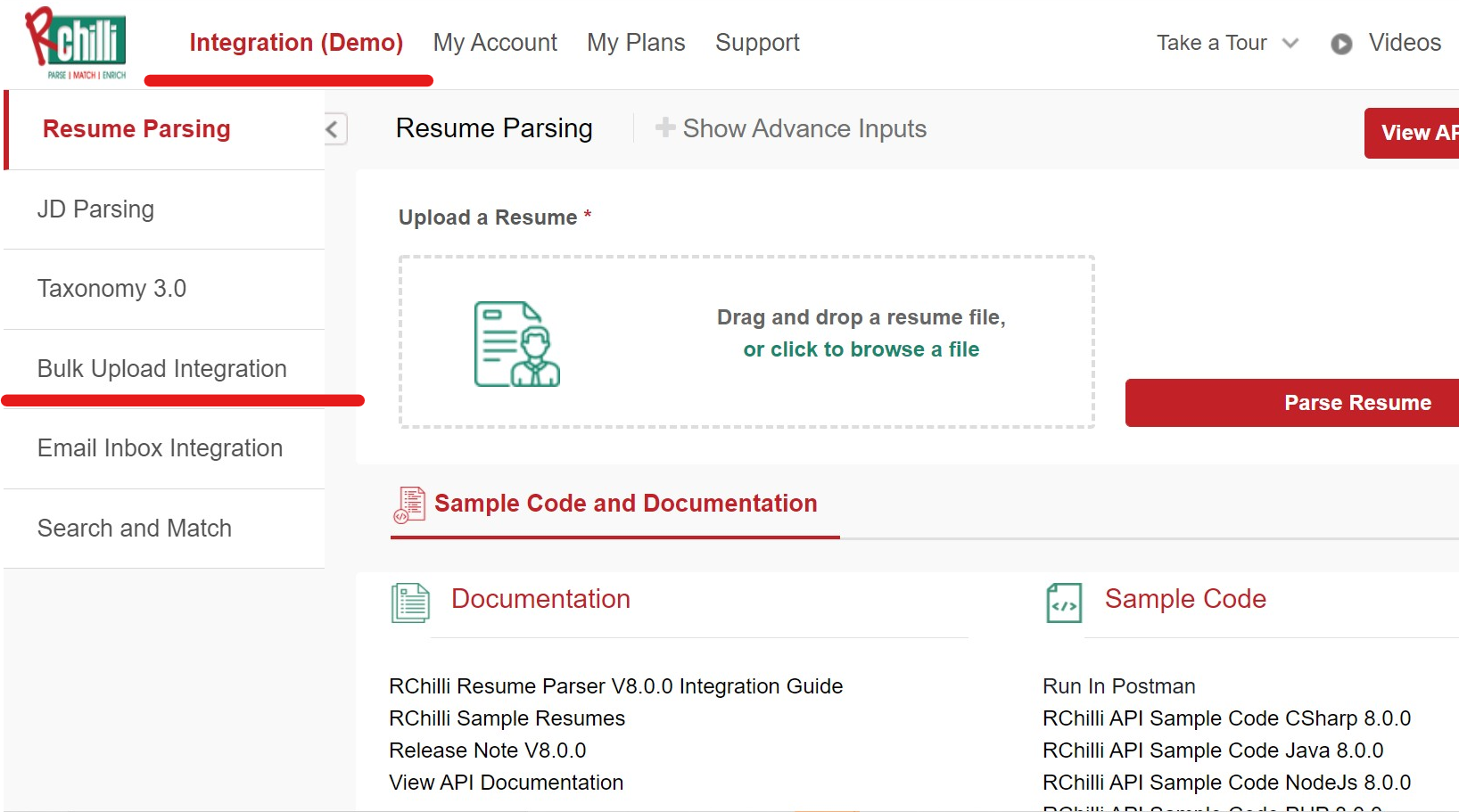The height and width of the screenshot is (812, 1459).
Task: Select the Sample Code and Documentation tab
Action: (615, 504)
